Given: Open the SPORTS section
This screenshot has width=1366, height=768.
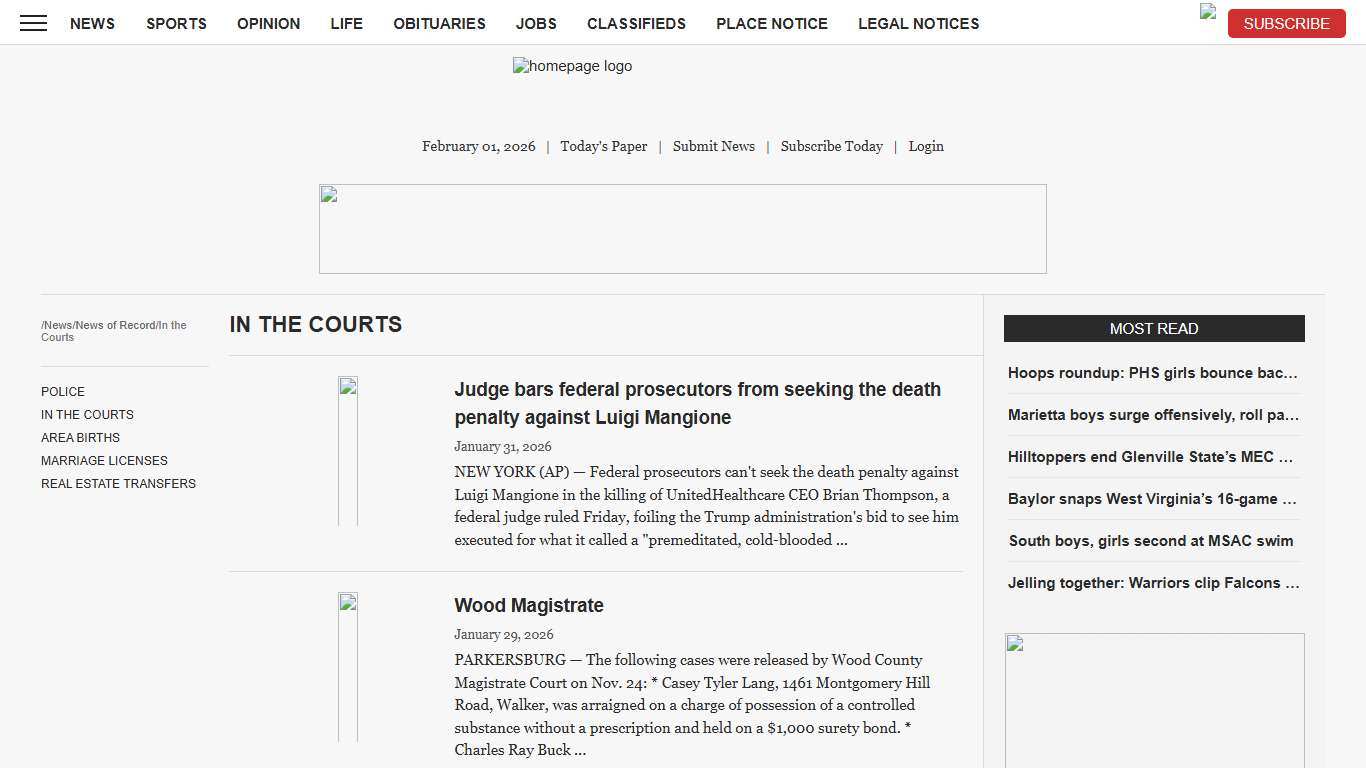Looking at the screenshot, I should [x=176, y=23].
